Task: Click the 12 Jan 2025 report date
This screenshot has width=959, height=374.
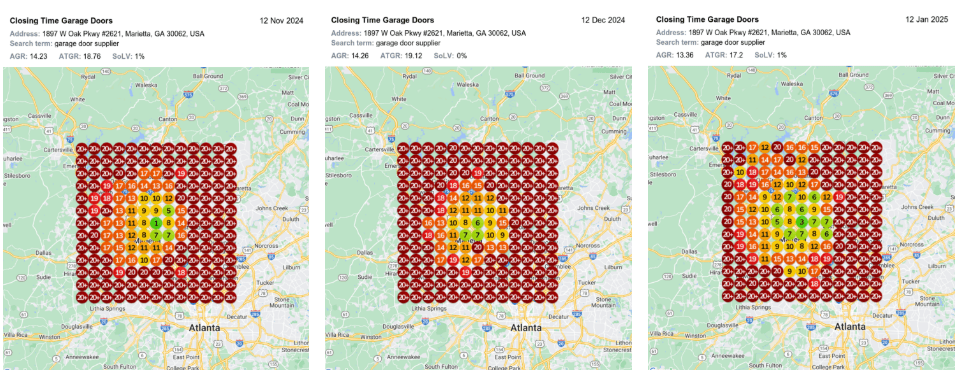Action: [x=927, y=20]
